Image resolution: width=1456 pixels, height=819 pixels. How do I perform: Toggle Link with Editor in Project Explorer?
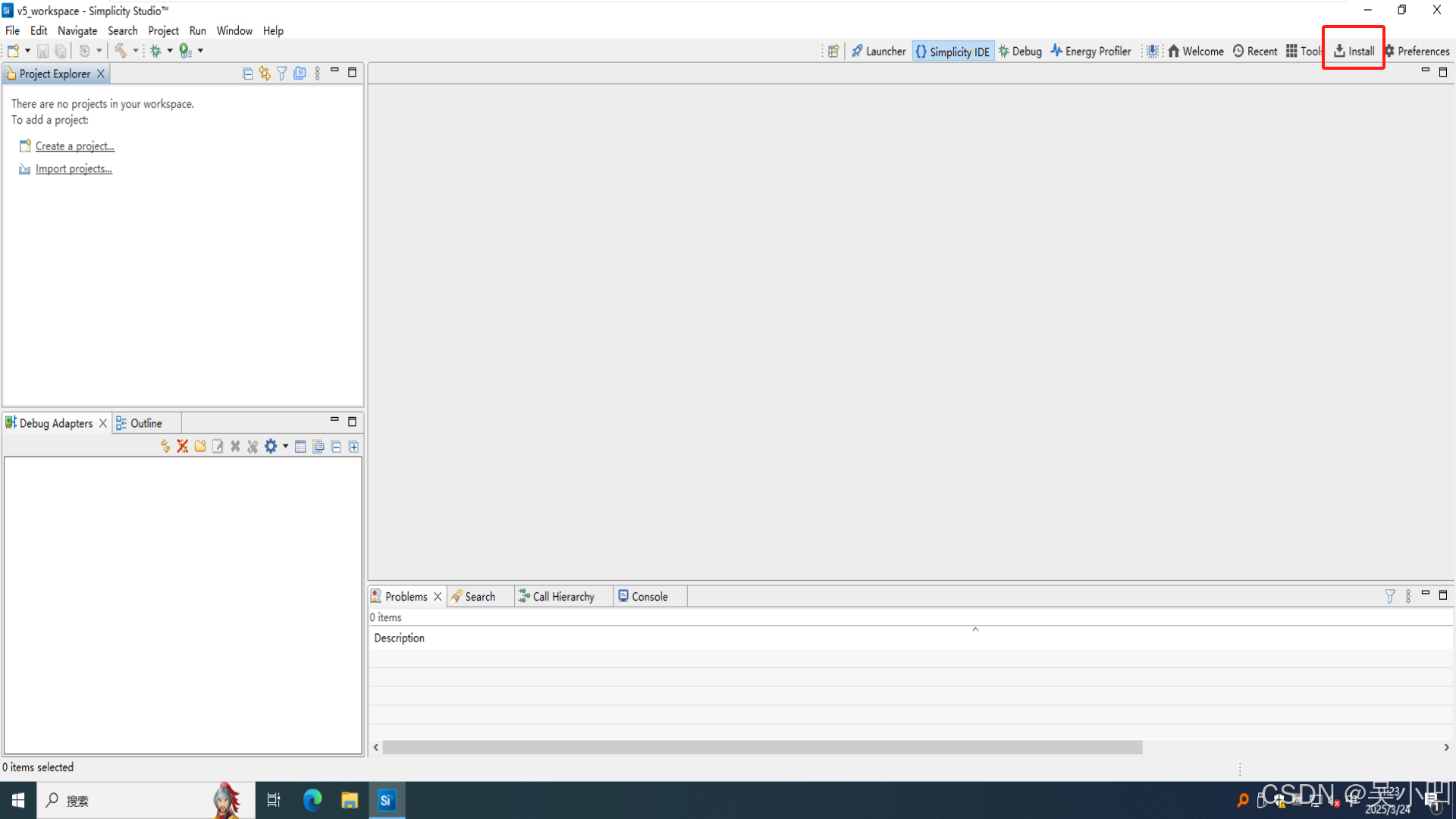pyautogui.click(x=265, y=74)
